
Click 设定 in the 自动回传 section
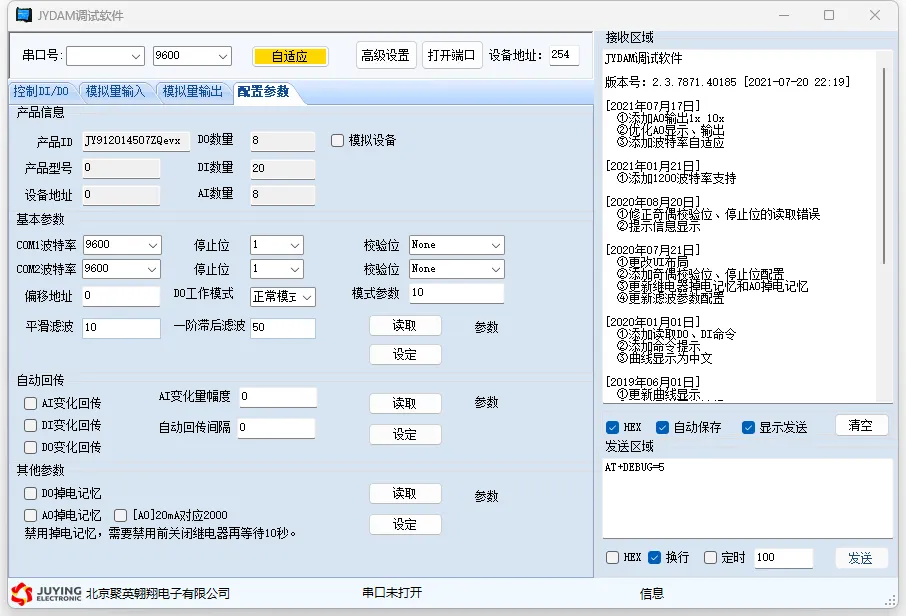pos(405,435)
